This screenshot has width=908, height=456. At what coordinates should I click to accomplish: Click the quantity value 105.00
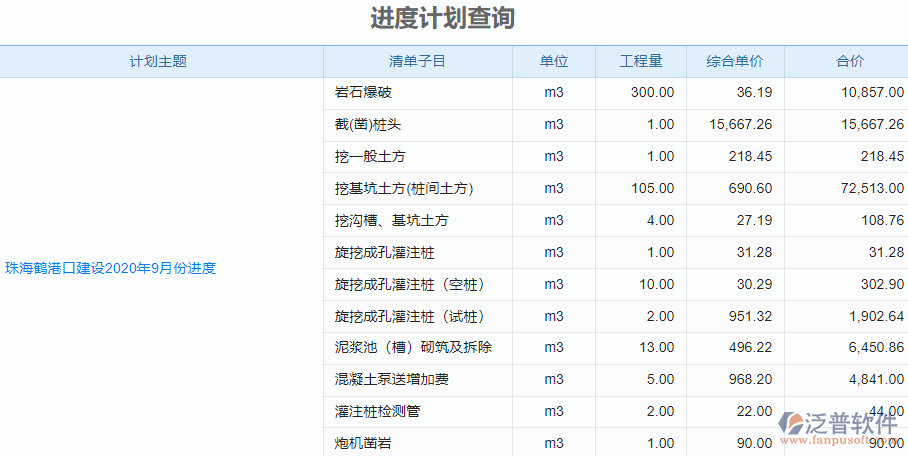pos(653,188)
